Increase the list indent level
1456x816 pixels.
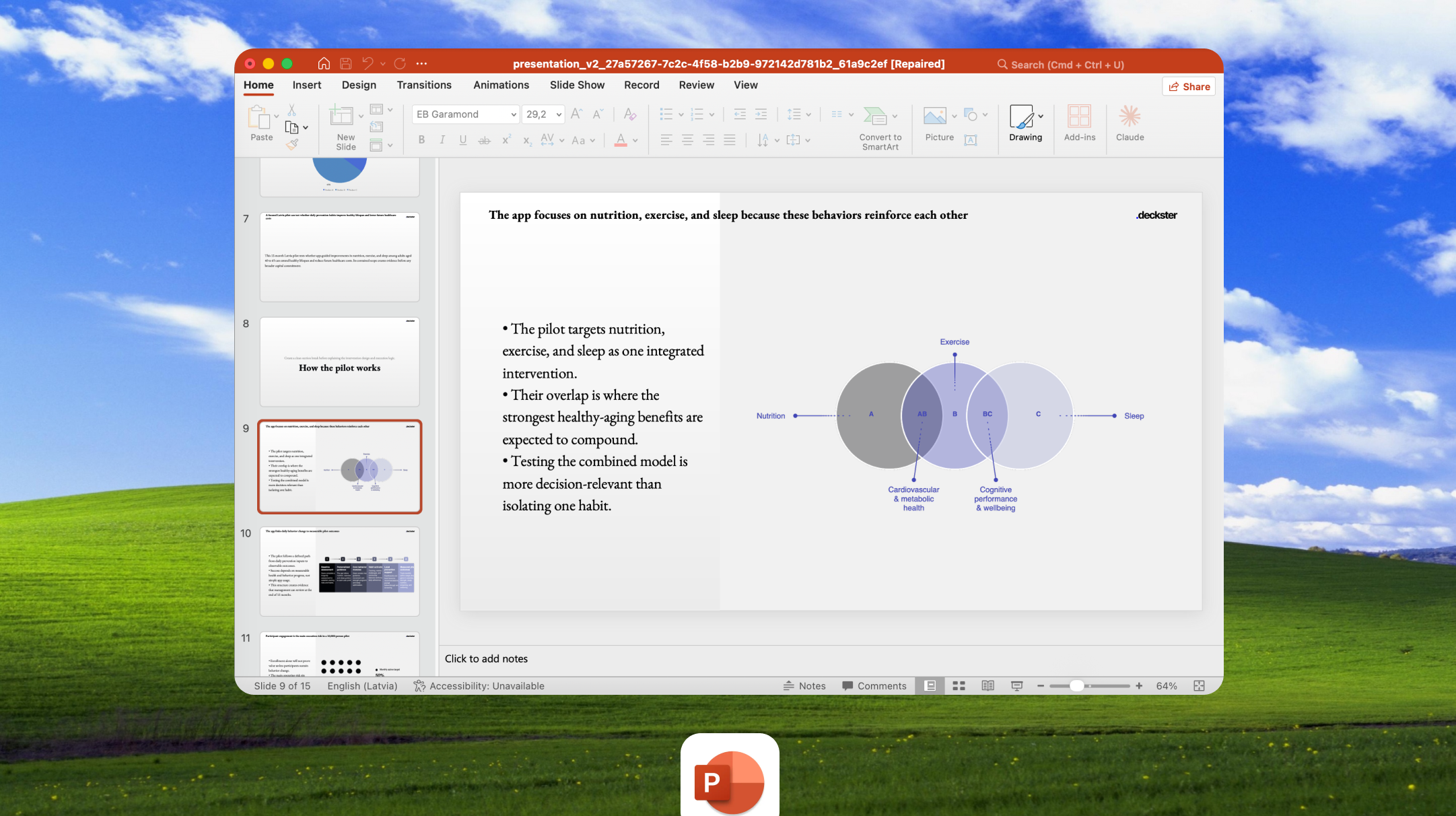761,114
